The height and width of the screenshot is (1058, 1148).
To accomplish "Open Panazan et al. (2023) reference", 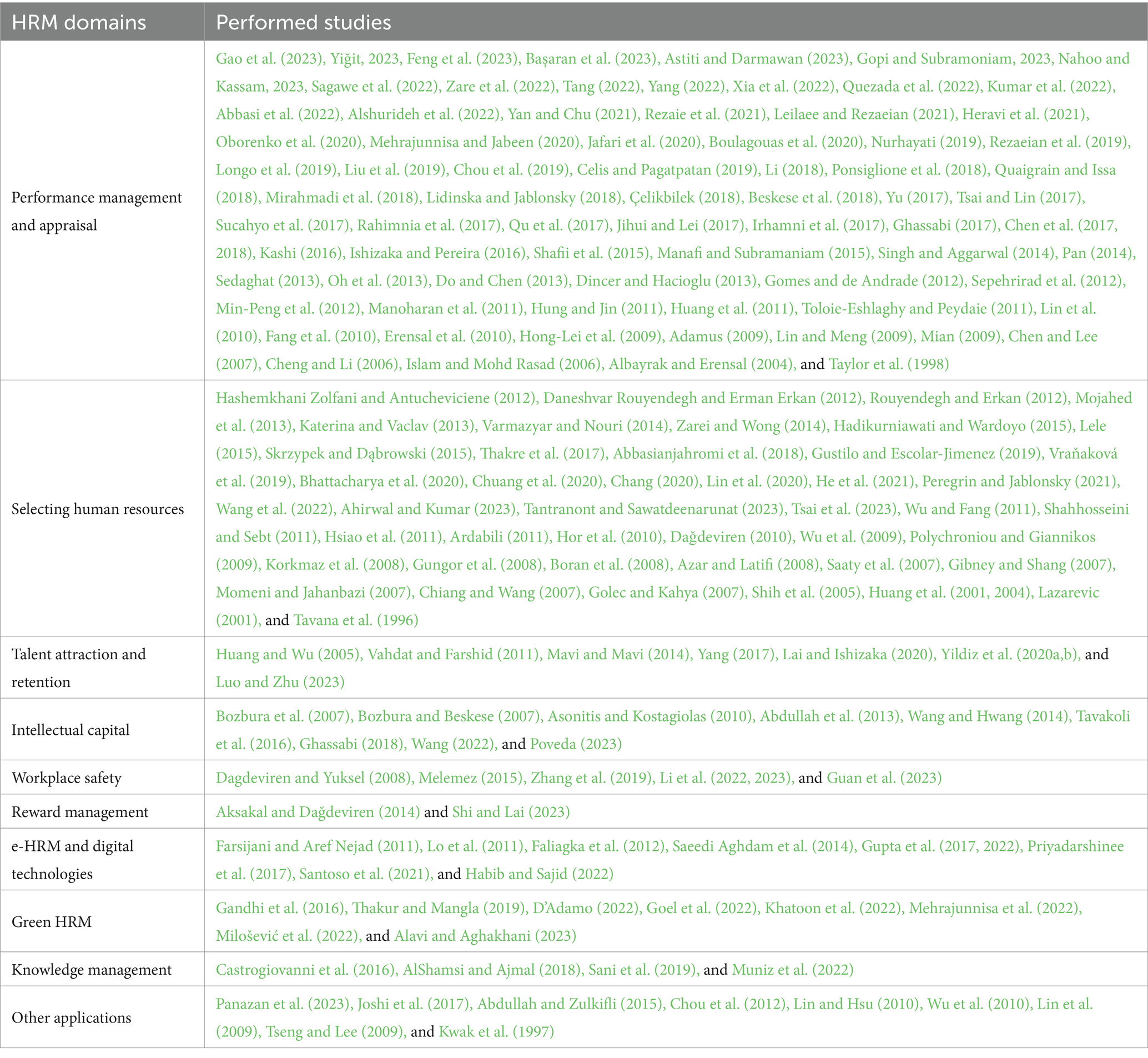I will (283, 1004).
